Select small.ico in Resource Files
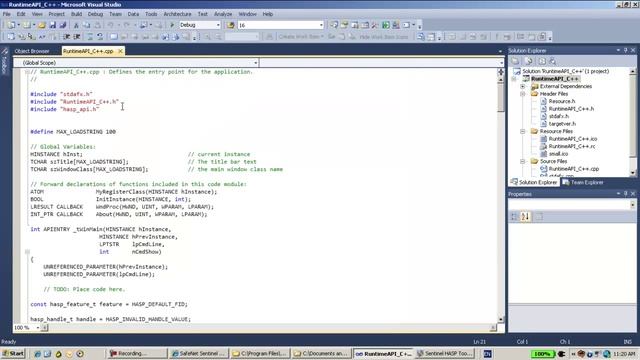Viewport: 640px width, 360px height. tap(558, 154)
